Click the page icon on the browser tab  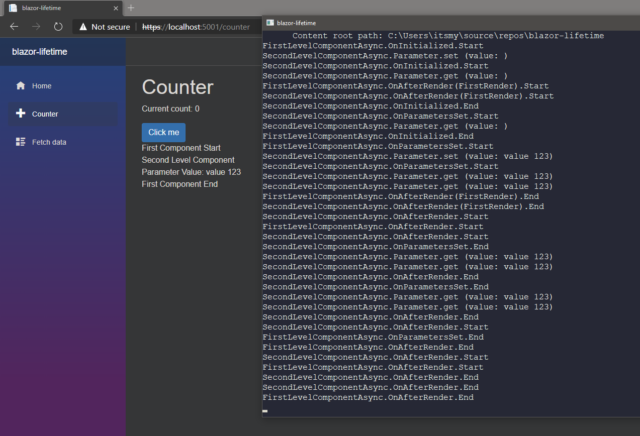(12, 8)
